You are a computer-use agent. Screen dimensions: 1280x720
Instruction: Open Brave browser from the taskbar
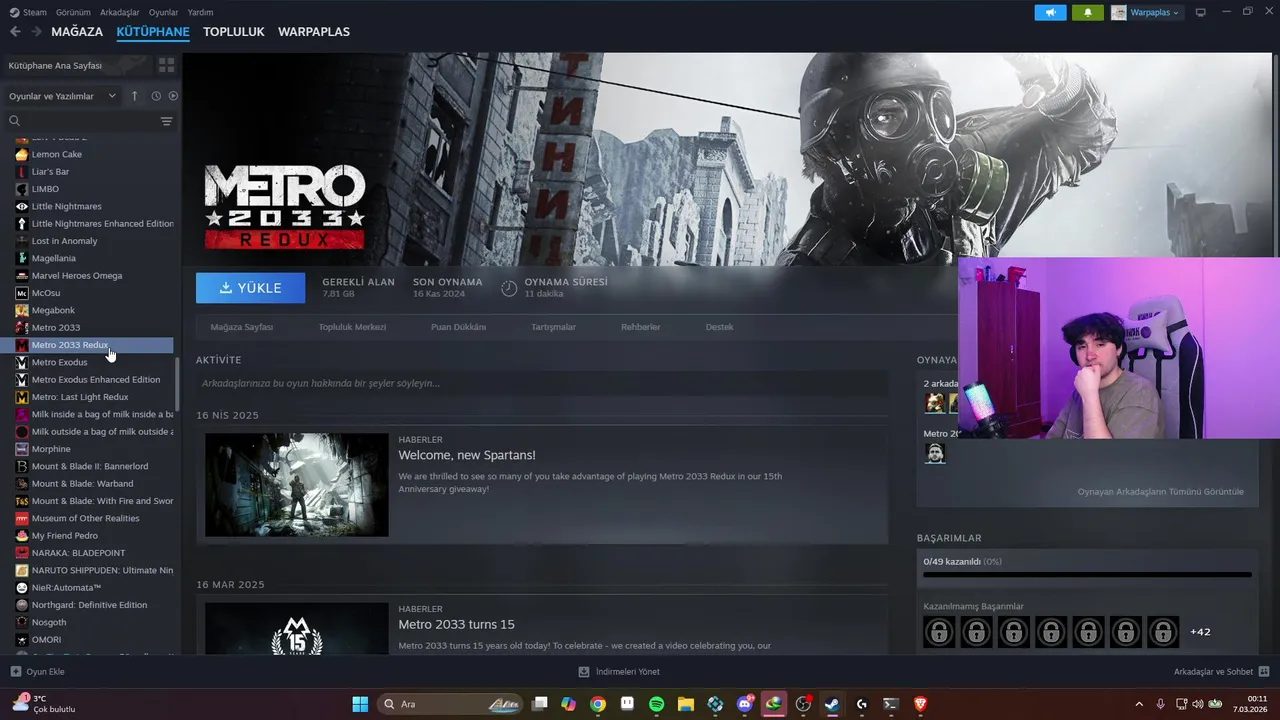coord(920,704)
